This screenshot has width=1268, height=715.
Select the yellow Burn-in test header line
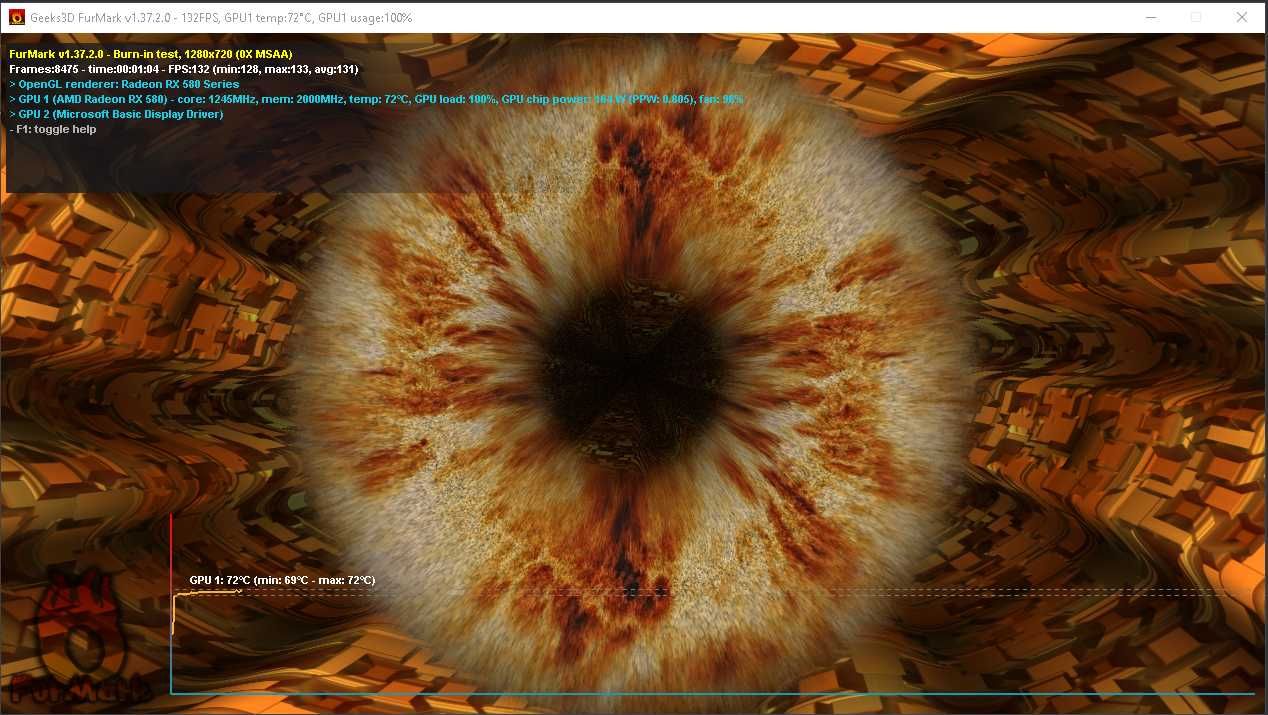click(x=150, y=54)
